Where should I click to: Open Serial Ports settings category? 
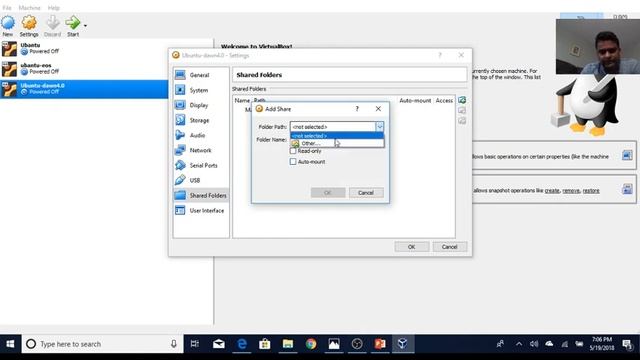[201, 165]
